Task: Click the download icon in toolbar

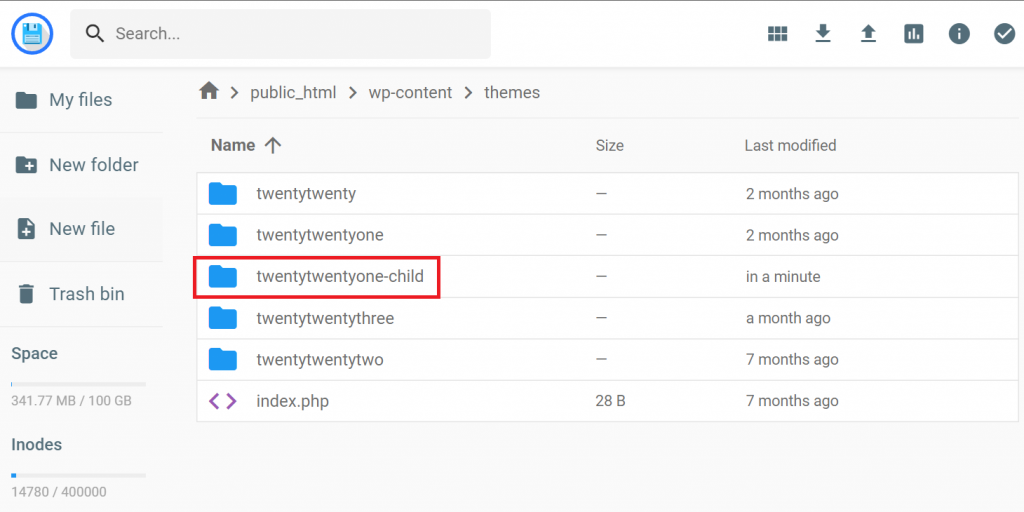Action: click(x=823, y=34)
